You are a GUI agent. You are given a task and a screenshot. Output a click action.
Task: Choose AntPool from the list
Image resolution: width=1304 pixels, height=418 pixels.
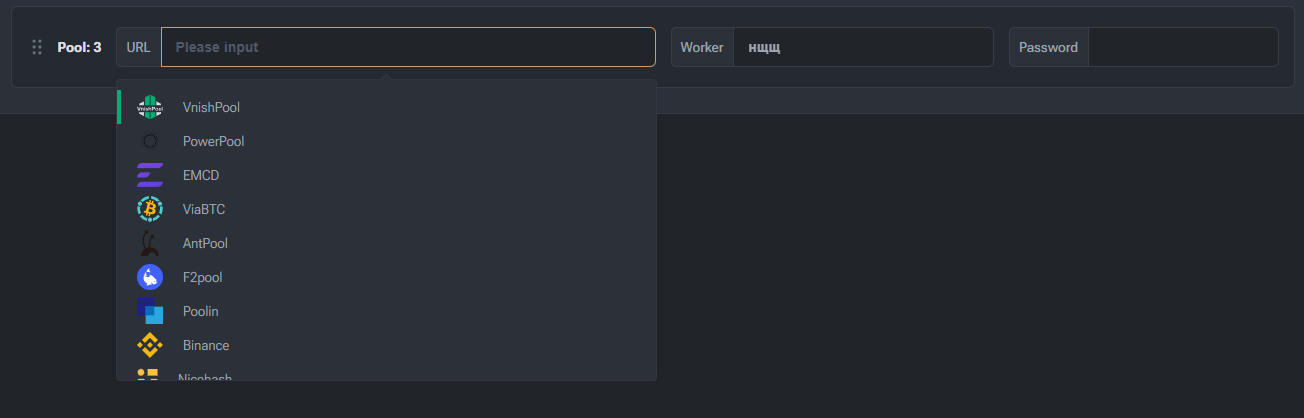point(386,243)
